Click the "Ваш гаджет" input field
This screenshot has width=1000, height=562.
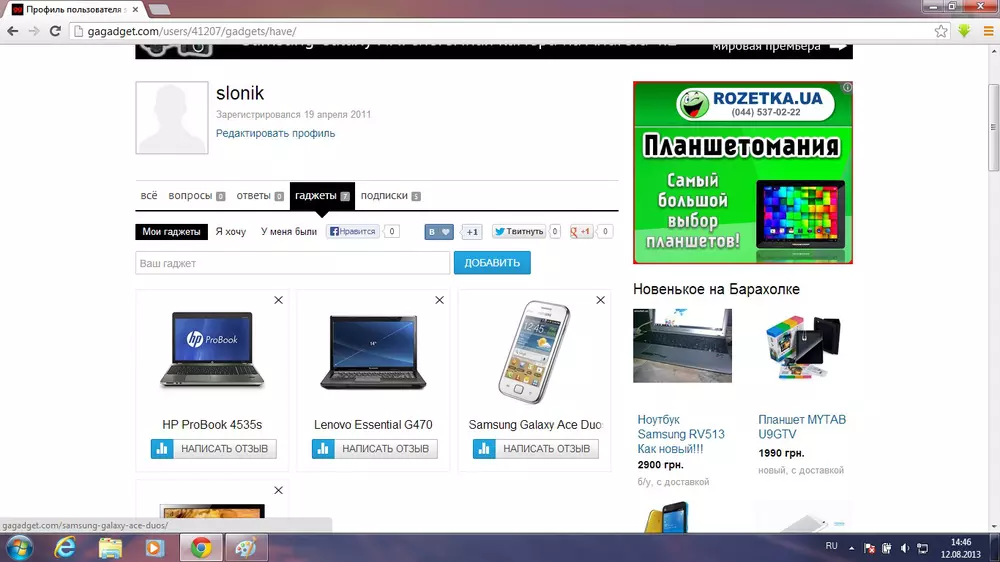coord(292,263)
